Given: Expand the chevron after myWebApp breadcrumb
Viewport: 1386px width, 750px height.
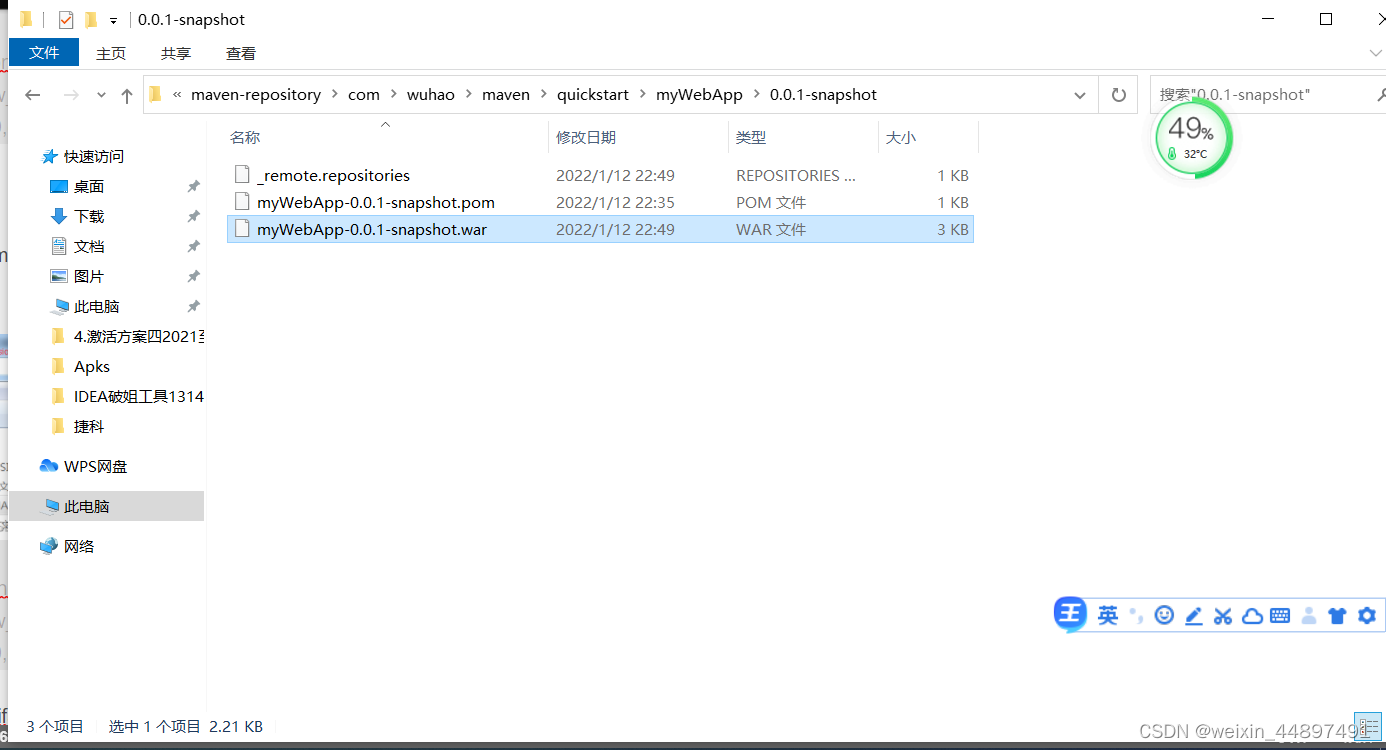Looking at the screenshot, I should [x=757, y=95].
